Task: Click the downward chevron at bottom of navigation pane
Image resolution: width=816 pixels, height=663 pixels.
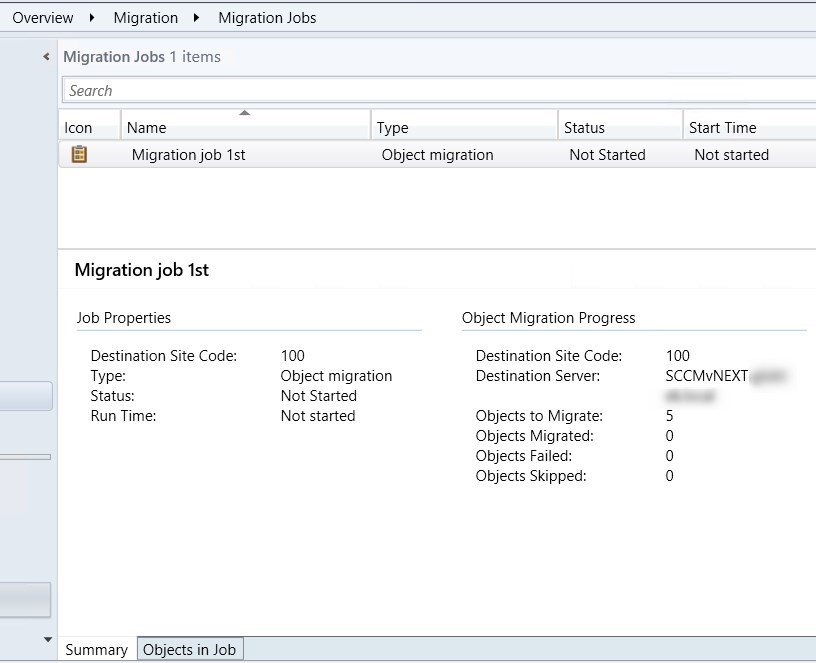Action: (x=46, y=637)
